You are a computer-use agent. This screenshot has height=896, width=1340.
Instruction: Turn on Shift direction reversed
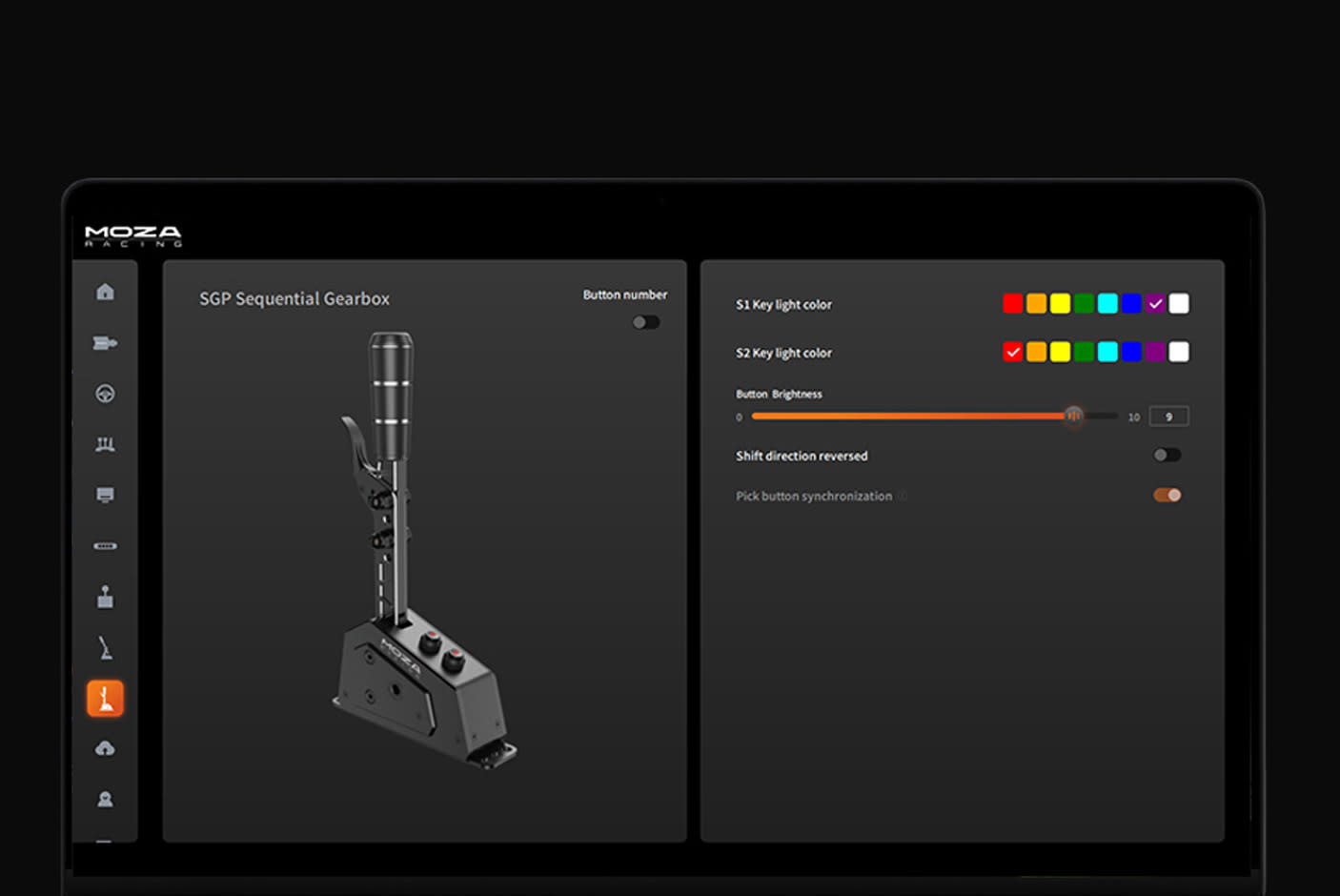point(1167,456)
